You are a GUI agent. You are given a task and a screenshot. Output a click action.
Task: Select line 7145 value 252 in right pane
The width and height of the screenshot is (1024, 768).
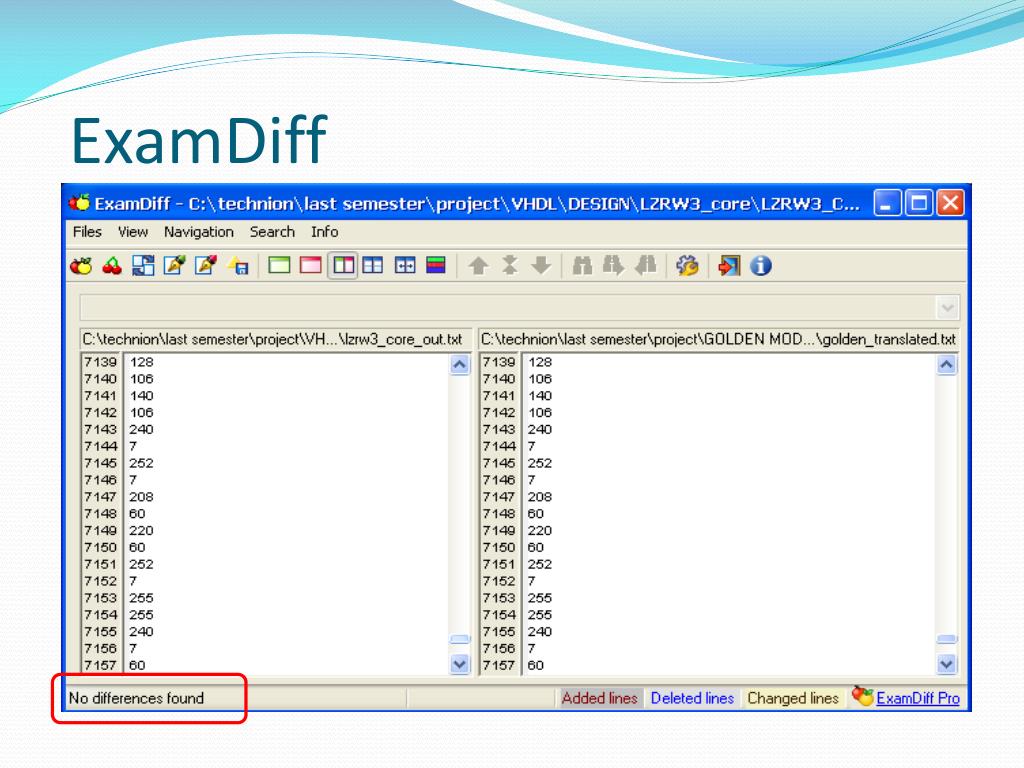[x=540, y=463]
